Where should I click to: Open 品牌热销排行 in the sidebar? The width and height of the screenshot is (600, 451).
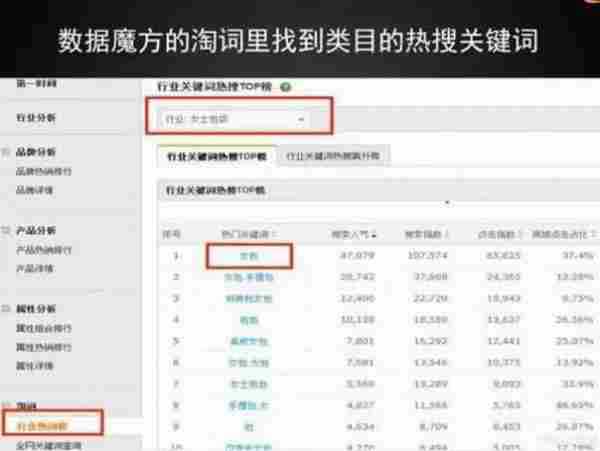pyautogui.click(x=44, y=171)
